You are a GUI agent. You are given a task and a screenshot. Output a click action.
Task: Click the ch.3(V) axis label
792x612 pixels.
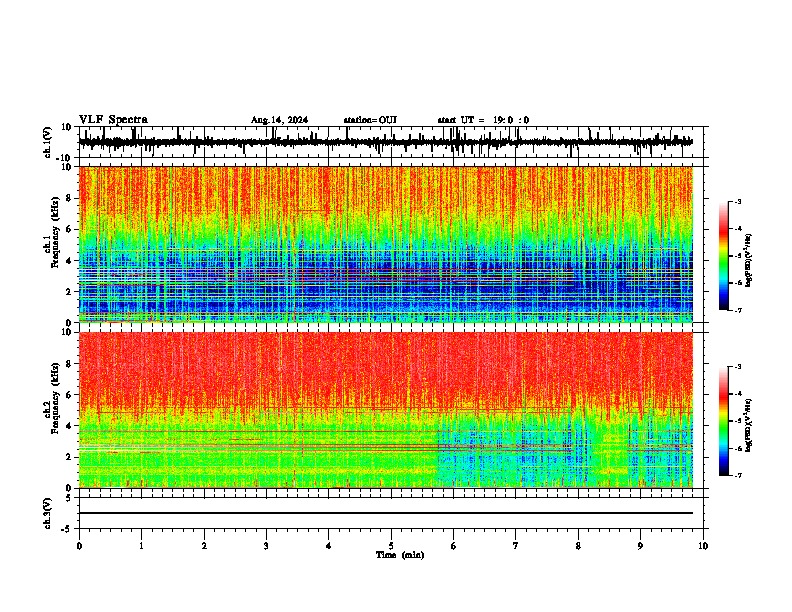click(x=48, y=514)
